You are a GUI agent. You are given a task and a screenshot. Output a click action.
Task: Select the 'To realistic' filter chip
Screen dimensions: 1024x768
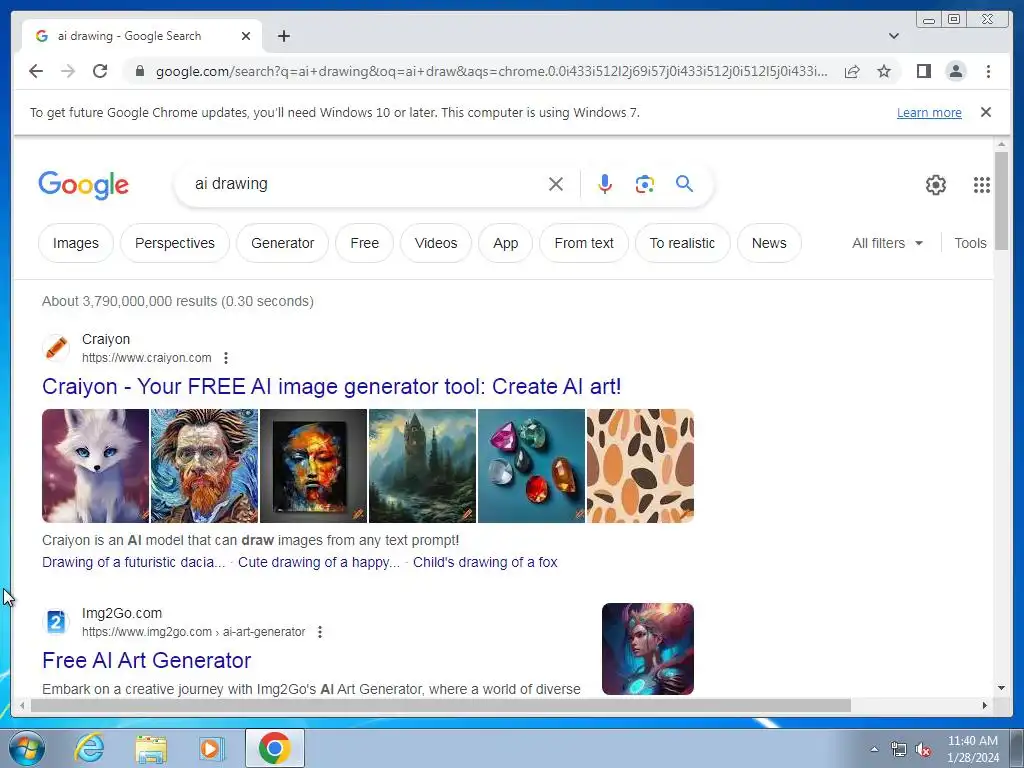point(682,243)
